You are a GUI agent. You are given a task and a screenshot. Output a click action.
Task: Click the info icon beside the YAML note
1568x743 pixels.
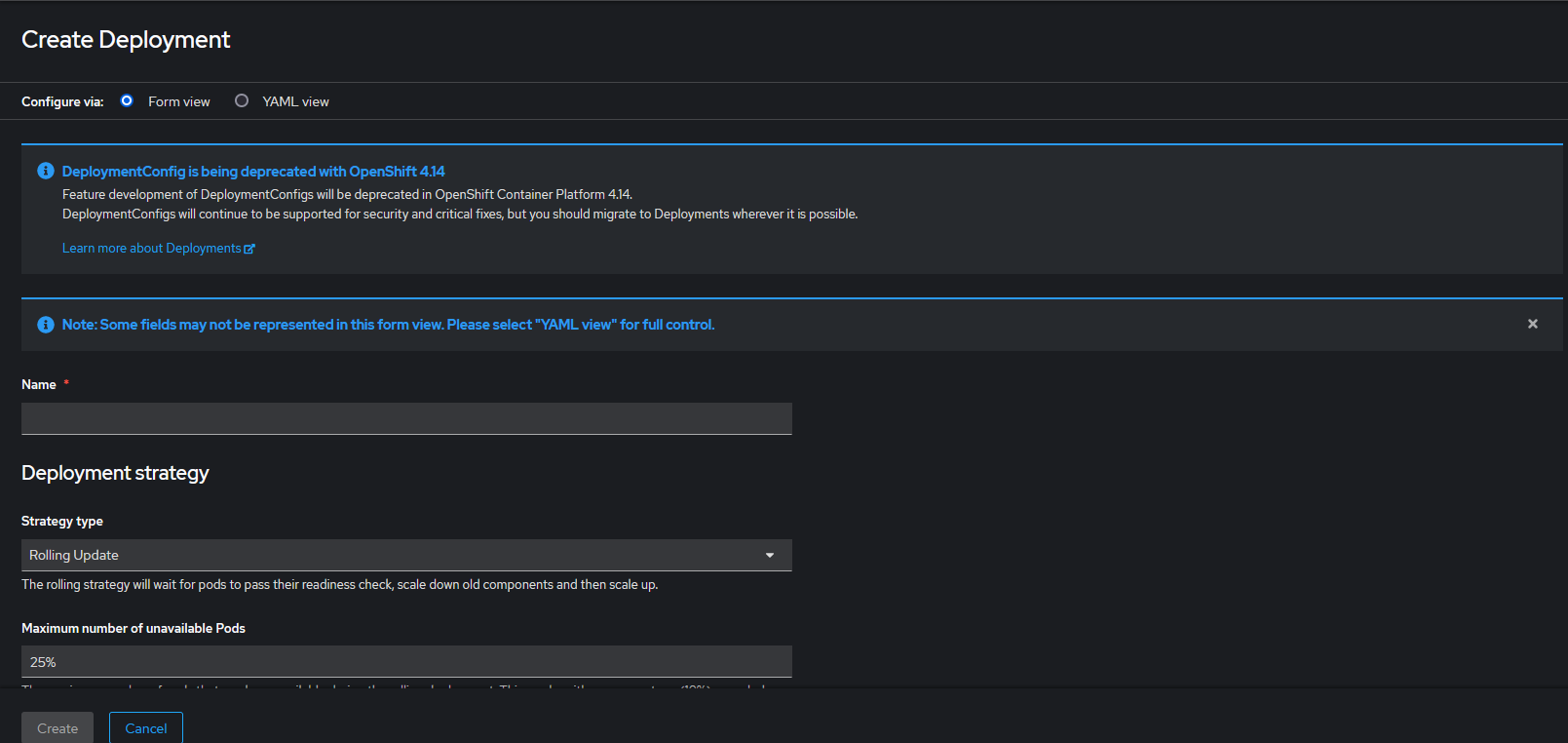pos(46,325)
